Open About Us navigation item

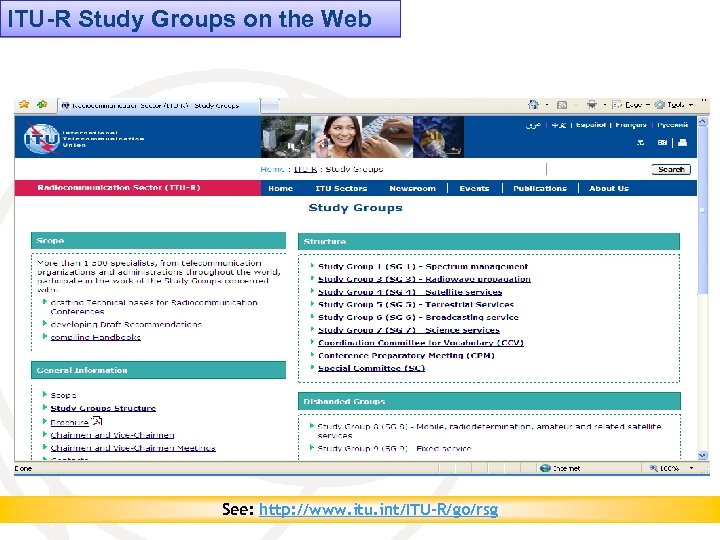(x=609, y=188)
